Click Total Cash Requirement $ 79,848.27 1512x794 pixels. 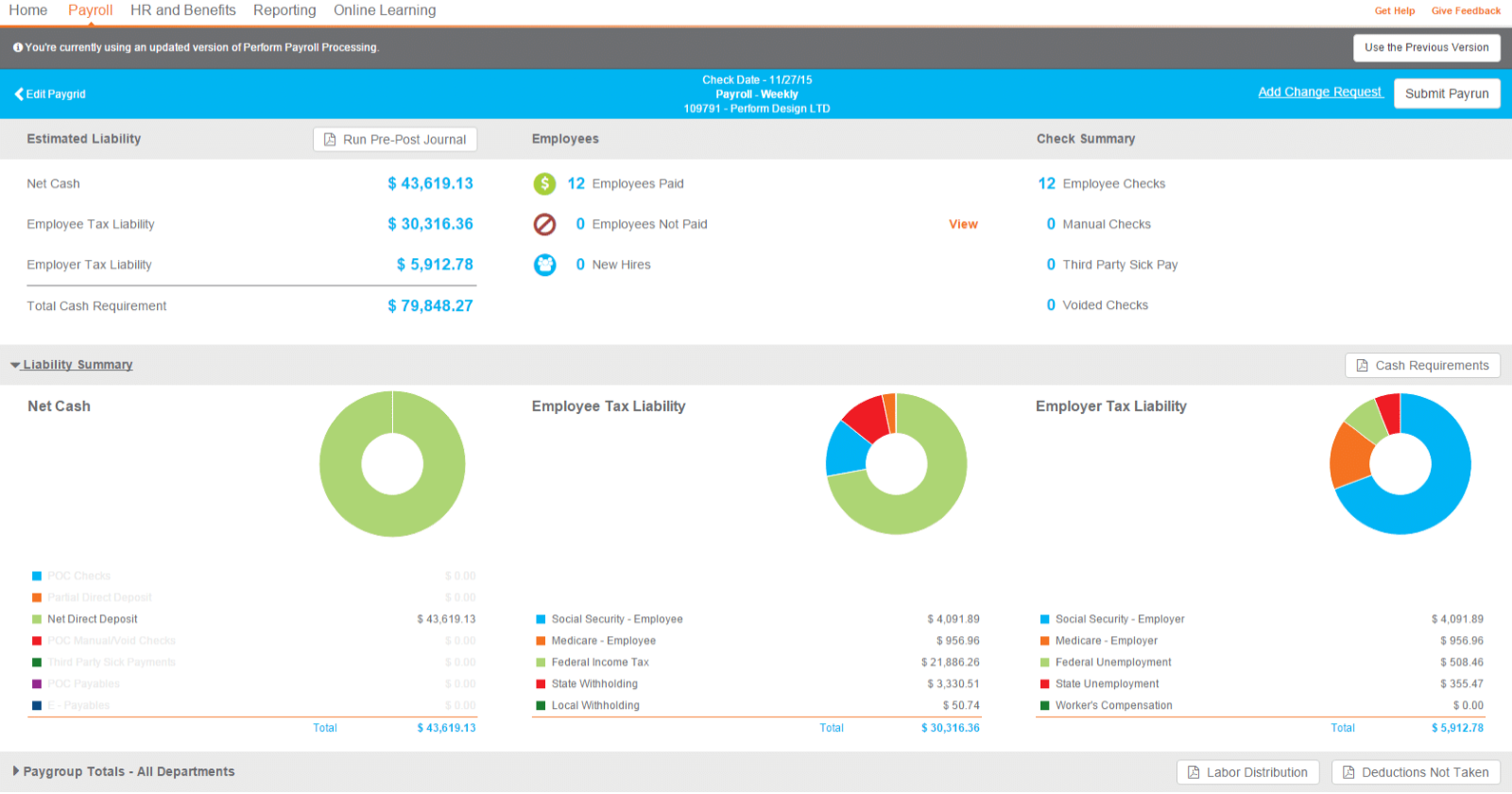click(x=430, y=305)
